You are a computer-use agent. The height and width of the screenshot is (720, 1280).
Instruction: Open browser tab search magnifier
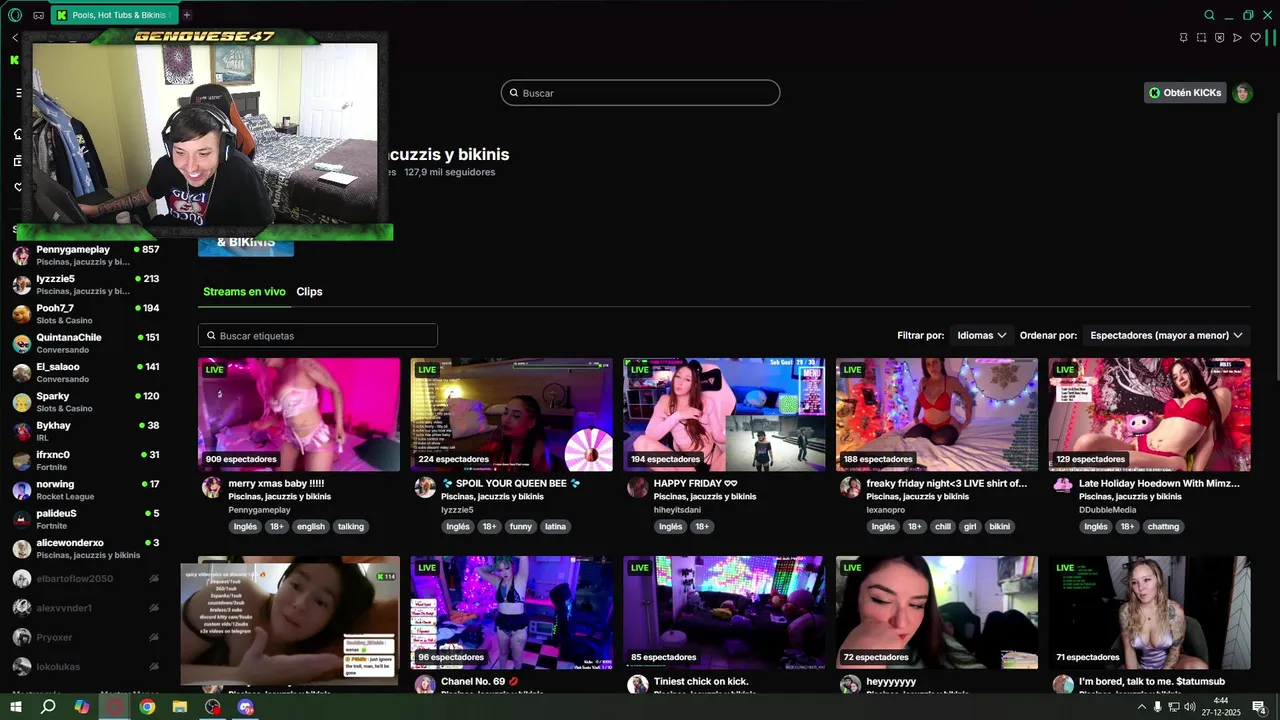(x=1209, y=15)
